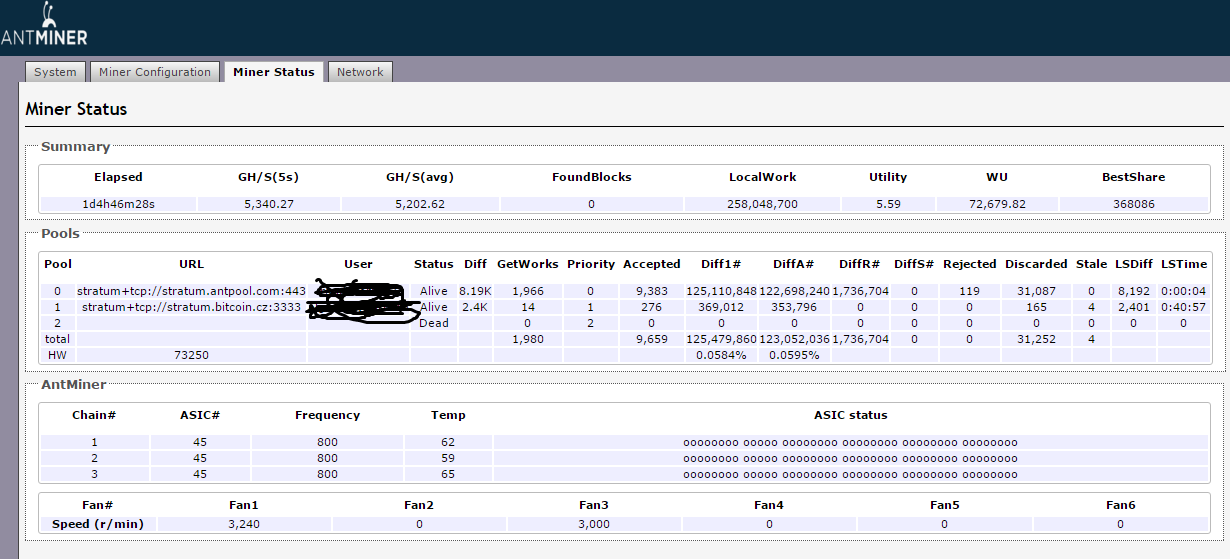Click the Priority column header
Screen dimensions: 1230x559
point(590,264)
